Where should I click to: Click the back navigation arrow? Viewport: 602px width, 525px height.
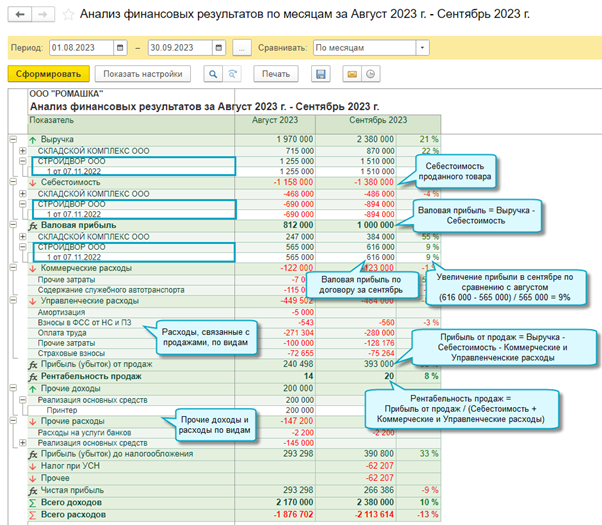(20, 15)
